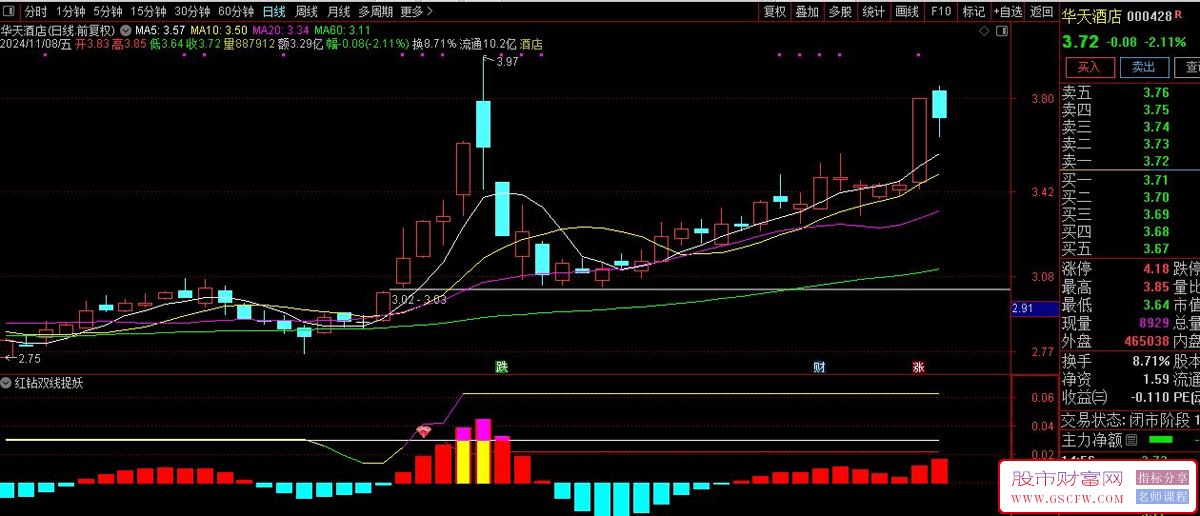1200x516 pixels.
Task: Click the 返回 back button
Action: 1042,12
